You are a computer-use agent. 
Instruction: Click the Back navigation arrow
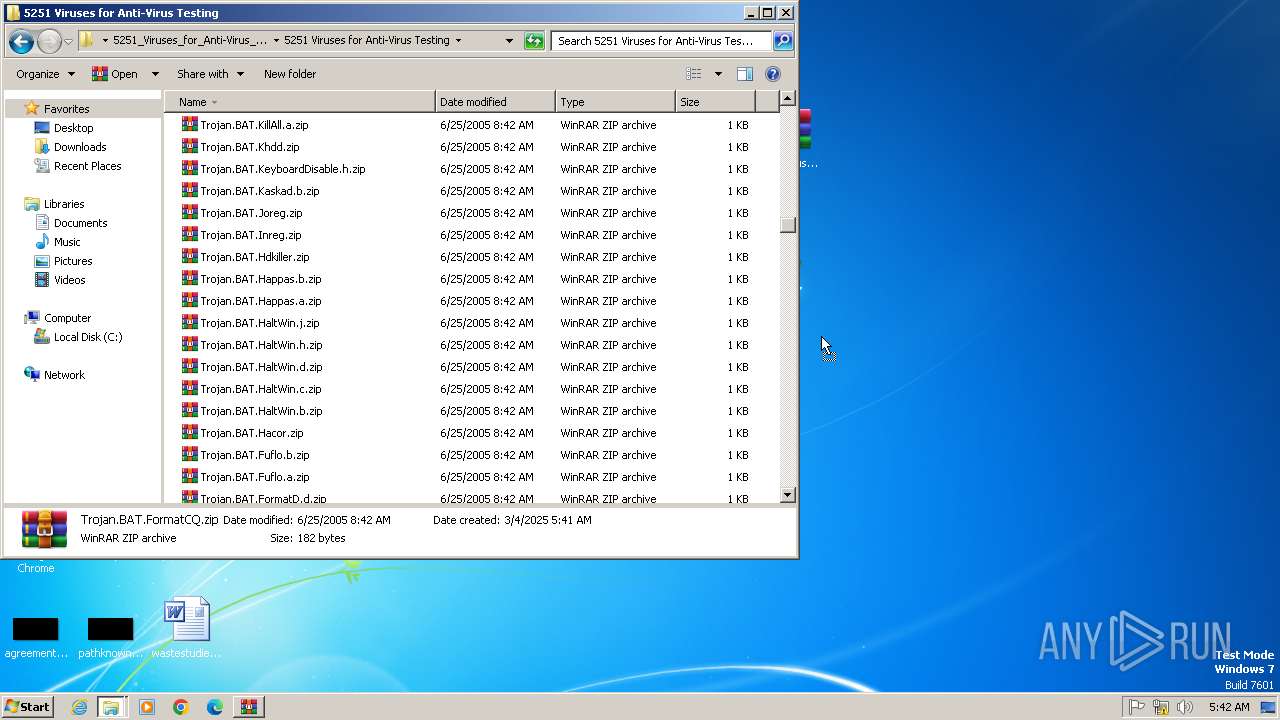pyautogui.click(x=21, y=41)
